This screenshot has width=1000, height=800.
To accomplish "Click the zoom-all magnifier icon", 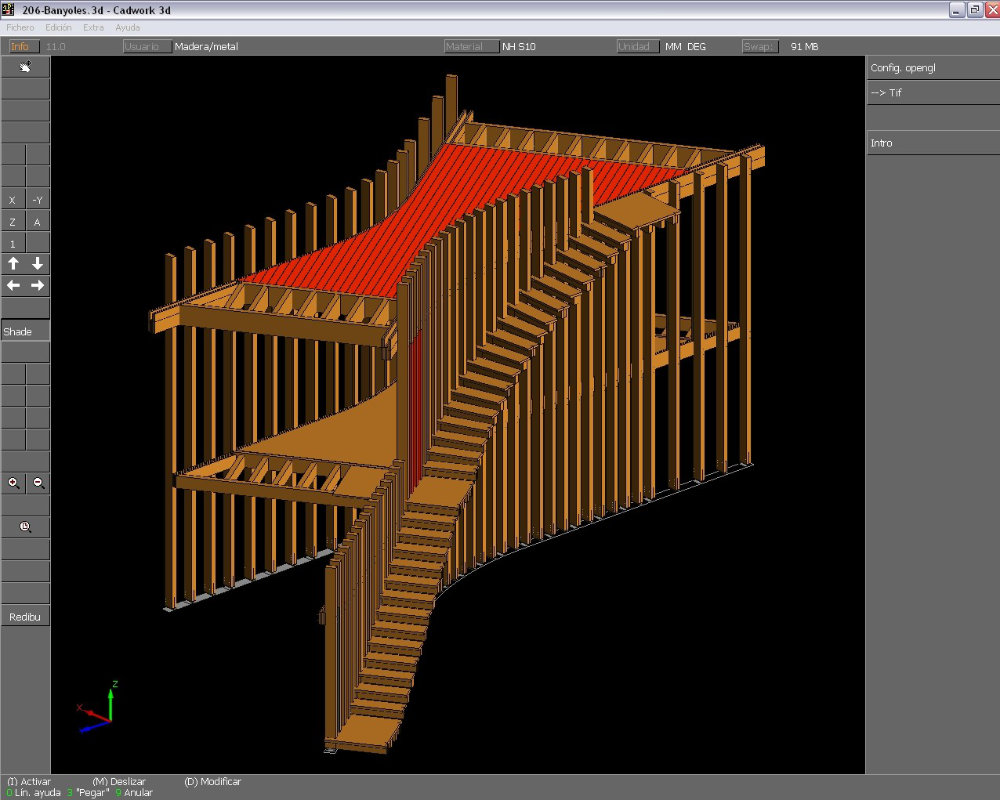I will click(x=25, y=527).
